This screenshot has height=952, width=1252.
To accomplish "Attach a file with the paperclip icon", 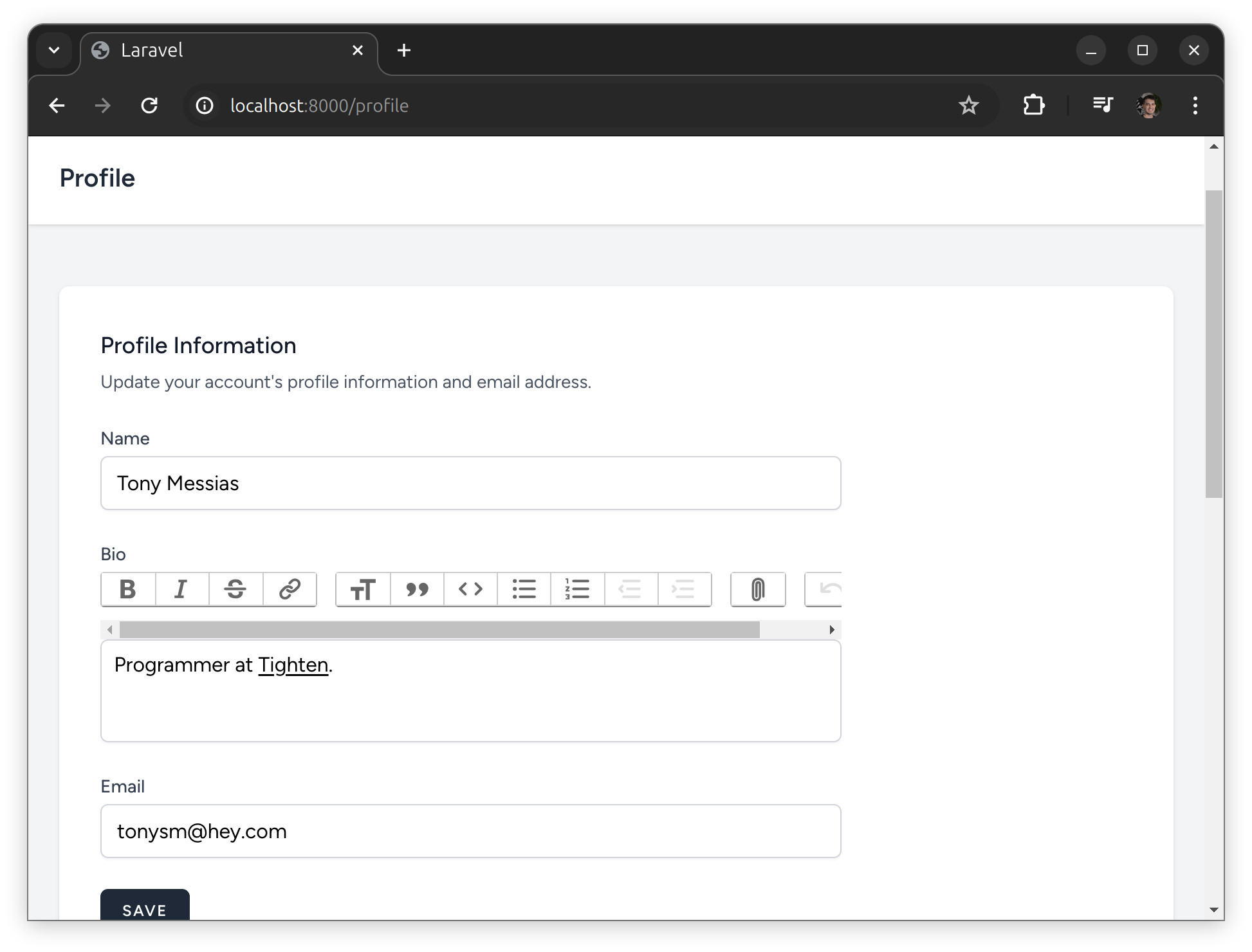I will (x=758, y=589).
